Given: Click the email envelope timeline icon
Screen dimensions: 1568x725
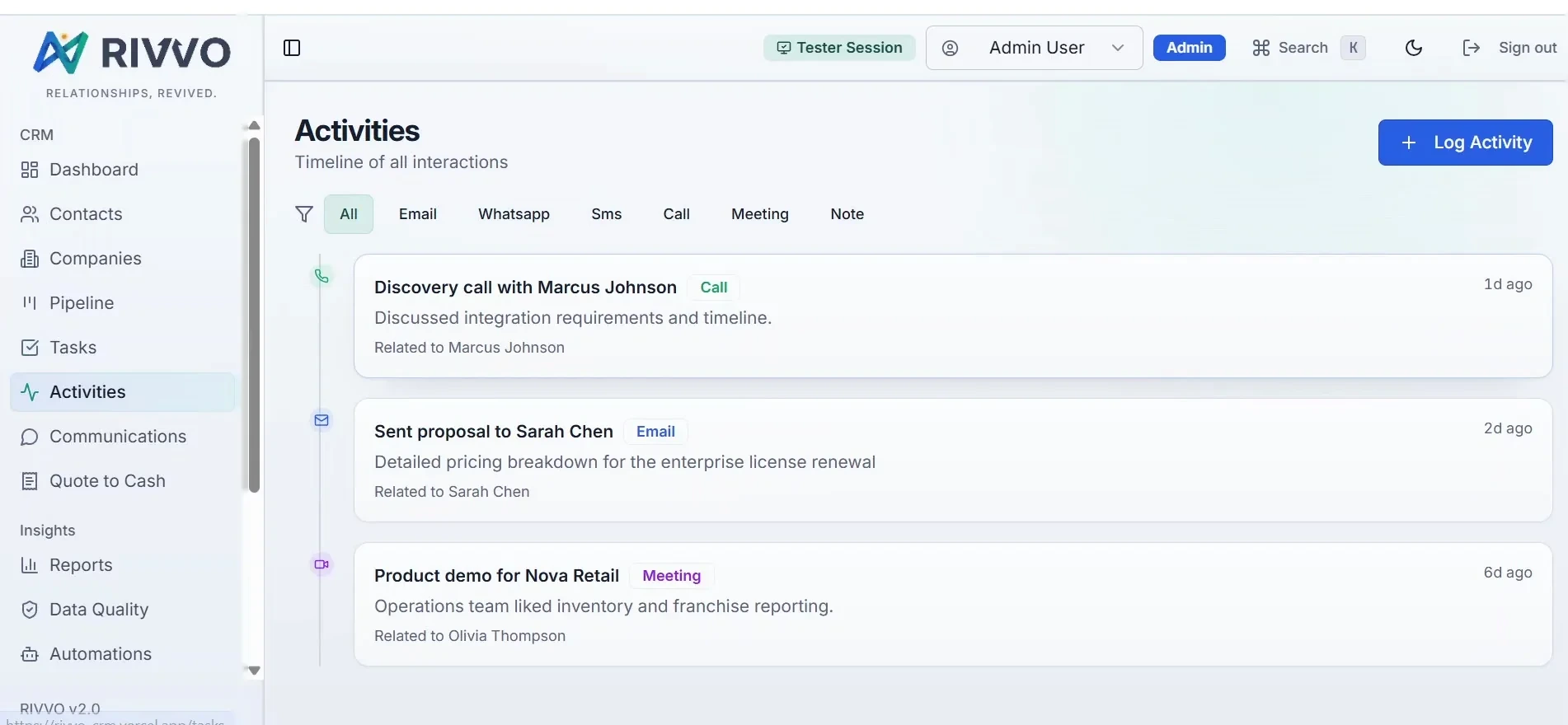Looking at the screenshot, I should point(322,420).
